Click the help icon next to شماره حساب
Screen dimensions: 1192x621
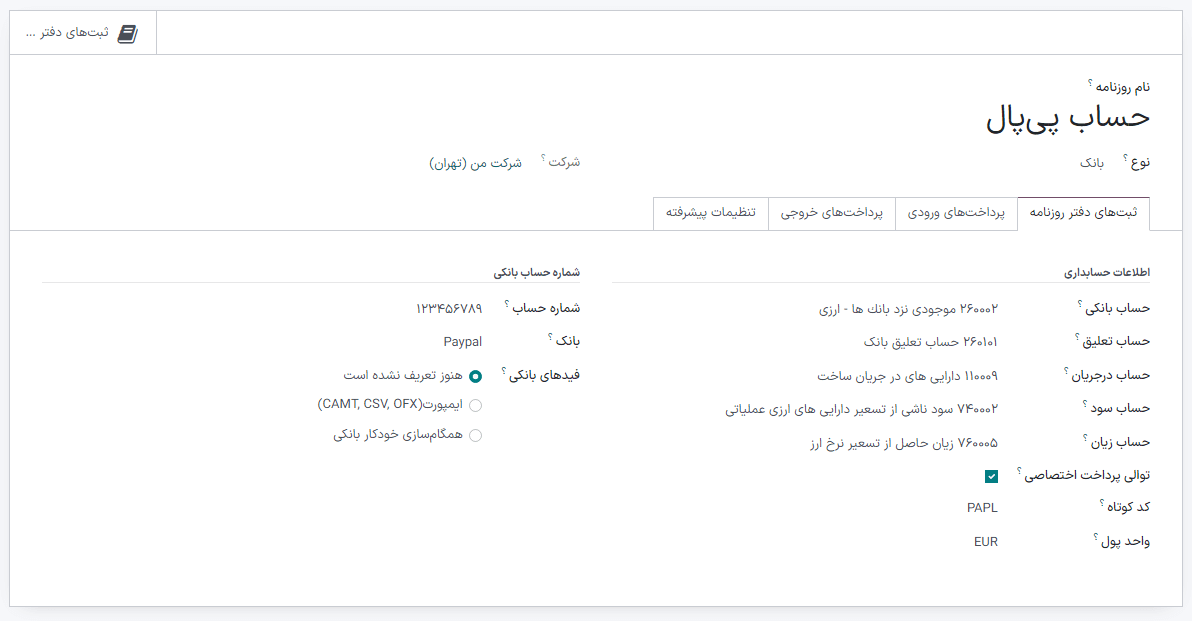click(x=508, y=303)
